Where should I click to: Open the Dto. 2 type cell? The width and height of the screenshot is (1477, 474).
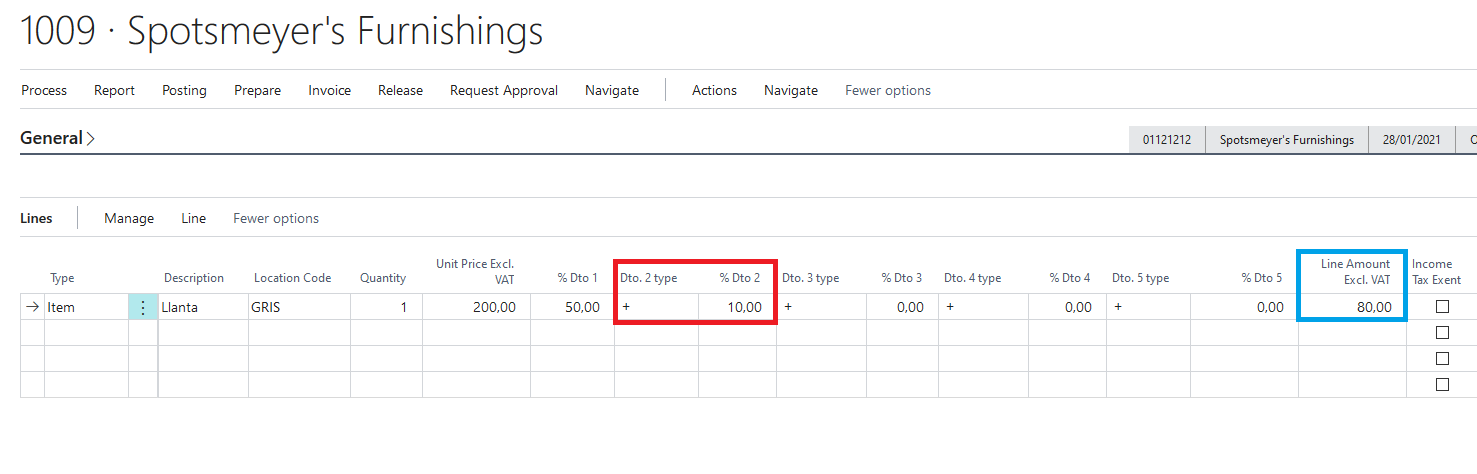[x=656, y=307]
